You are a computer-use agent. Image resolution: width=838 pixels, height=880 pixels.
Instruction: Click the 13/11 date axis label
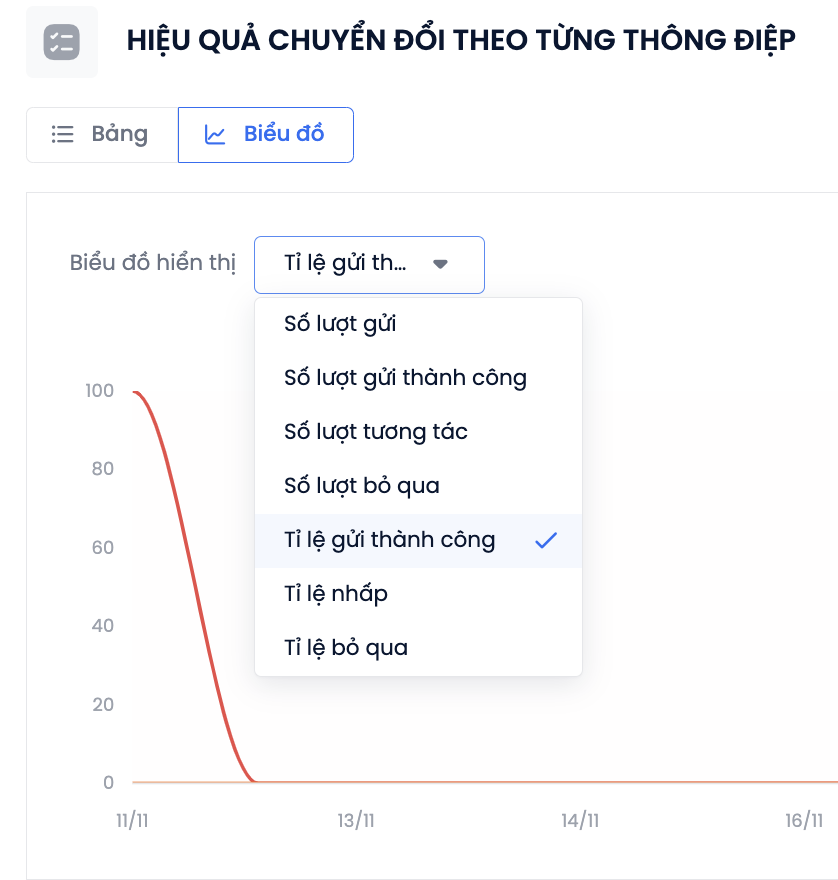(356, 821)
